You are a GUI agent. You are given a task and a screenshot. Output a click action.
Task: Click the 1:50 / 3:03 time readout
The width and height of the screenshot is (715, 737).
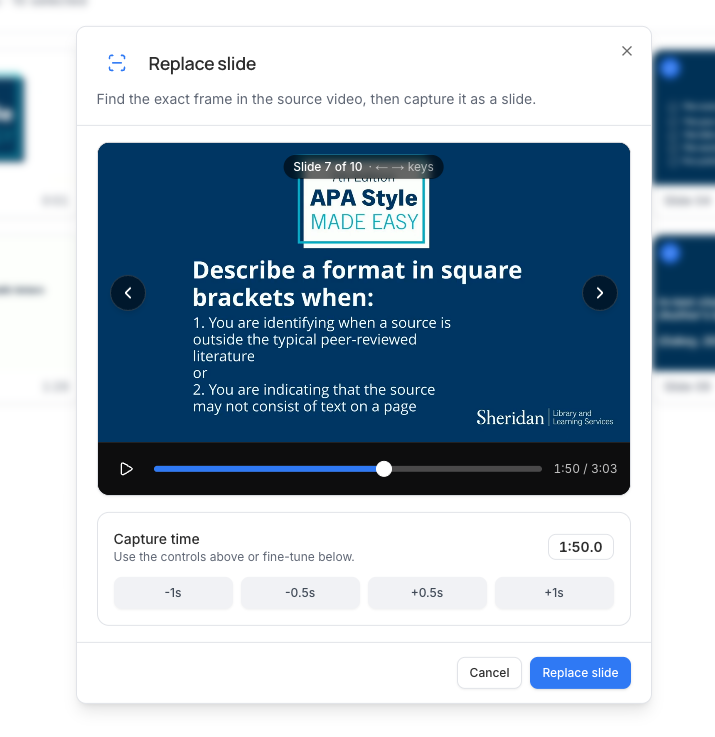585,469
